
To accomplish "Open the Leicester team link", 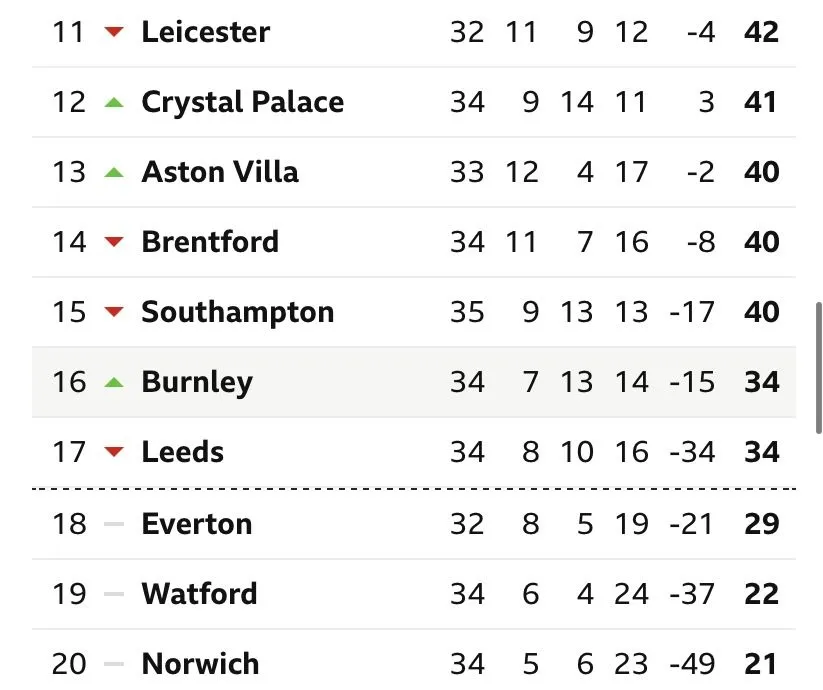I will pyautogui.click(x=205, y=32).
